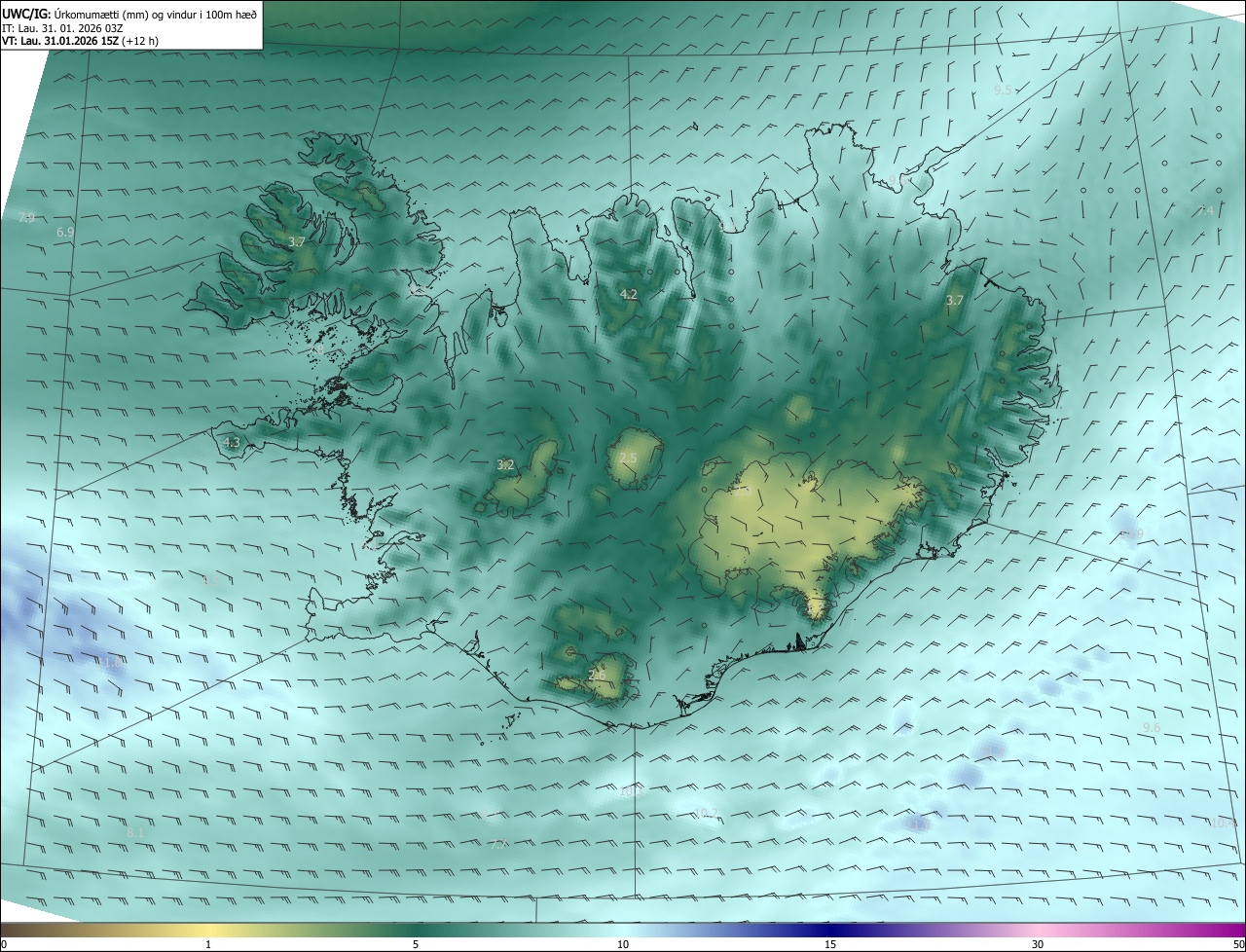This screenshot has width=1246, height=952.
Task: Click the 4.3 value on Snæfellsnes peninsula
Action: (x=231, y=442)
